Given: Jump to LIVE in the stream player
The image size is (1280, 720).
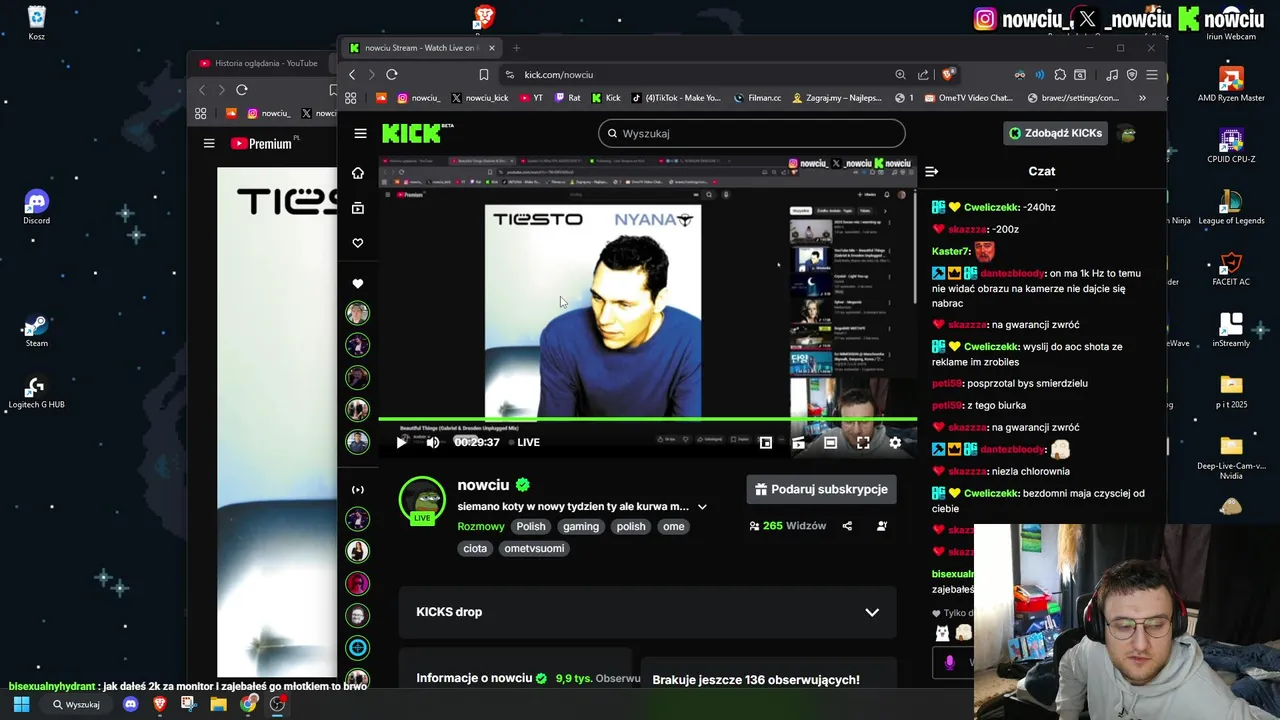Looking at the screenshot, I should pos(524,442).
